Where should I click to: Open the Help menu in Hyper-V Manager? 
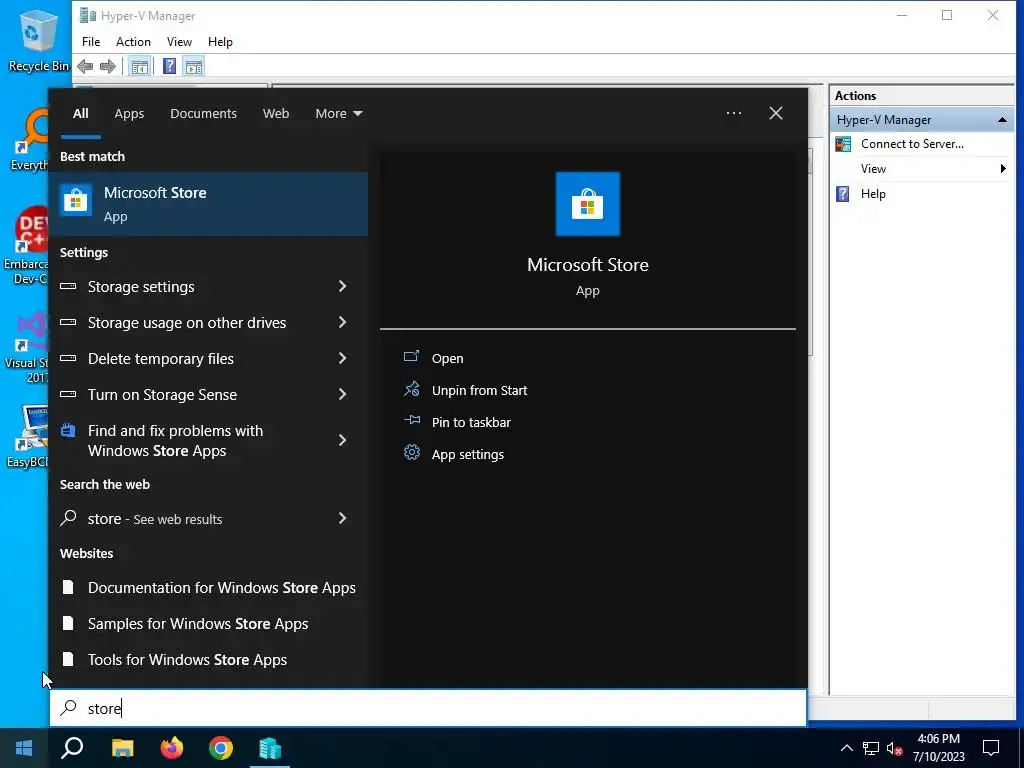click(220, 42)
